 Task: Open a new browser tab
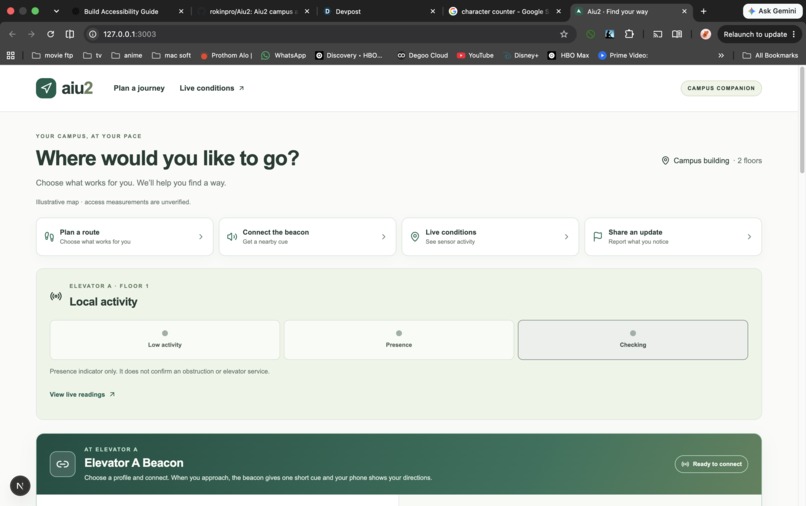(703, 11)
